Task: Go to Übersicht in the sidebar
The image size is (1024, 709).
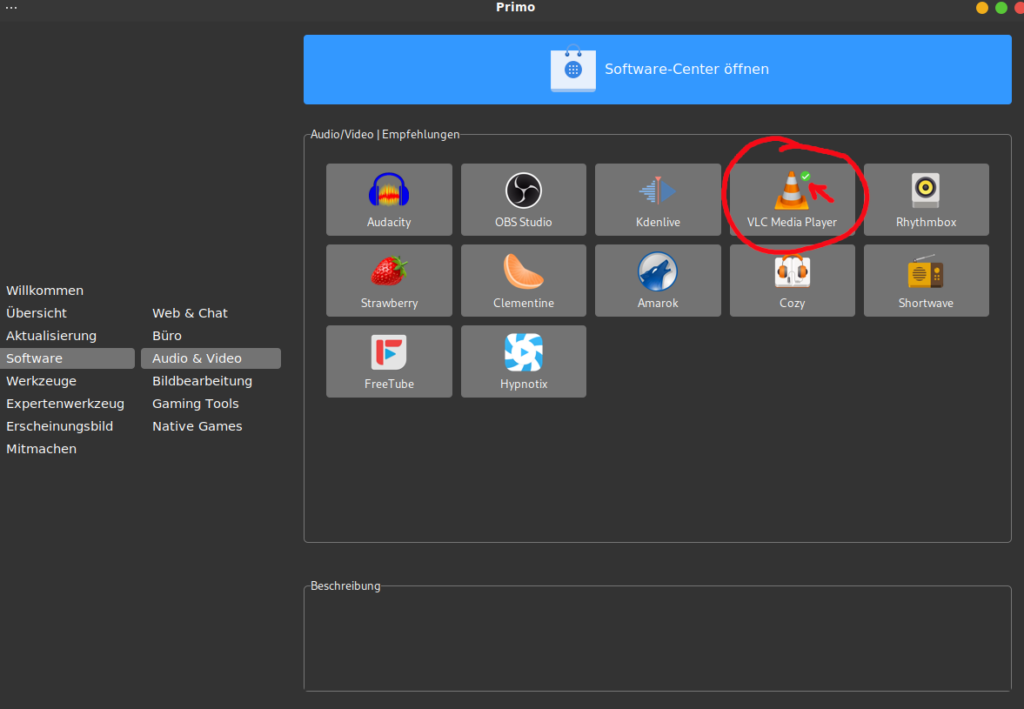Action: [x=36, y=313]
